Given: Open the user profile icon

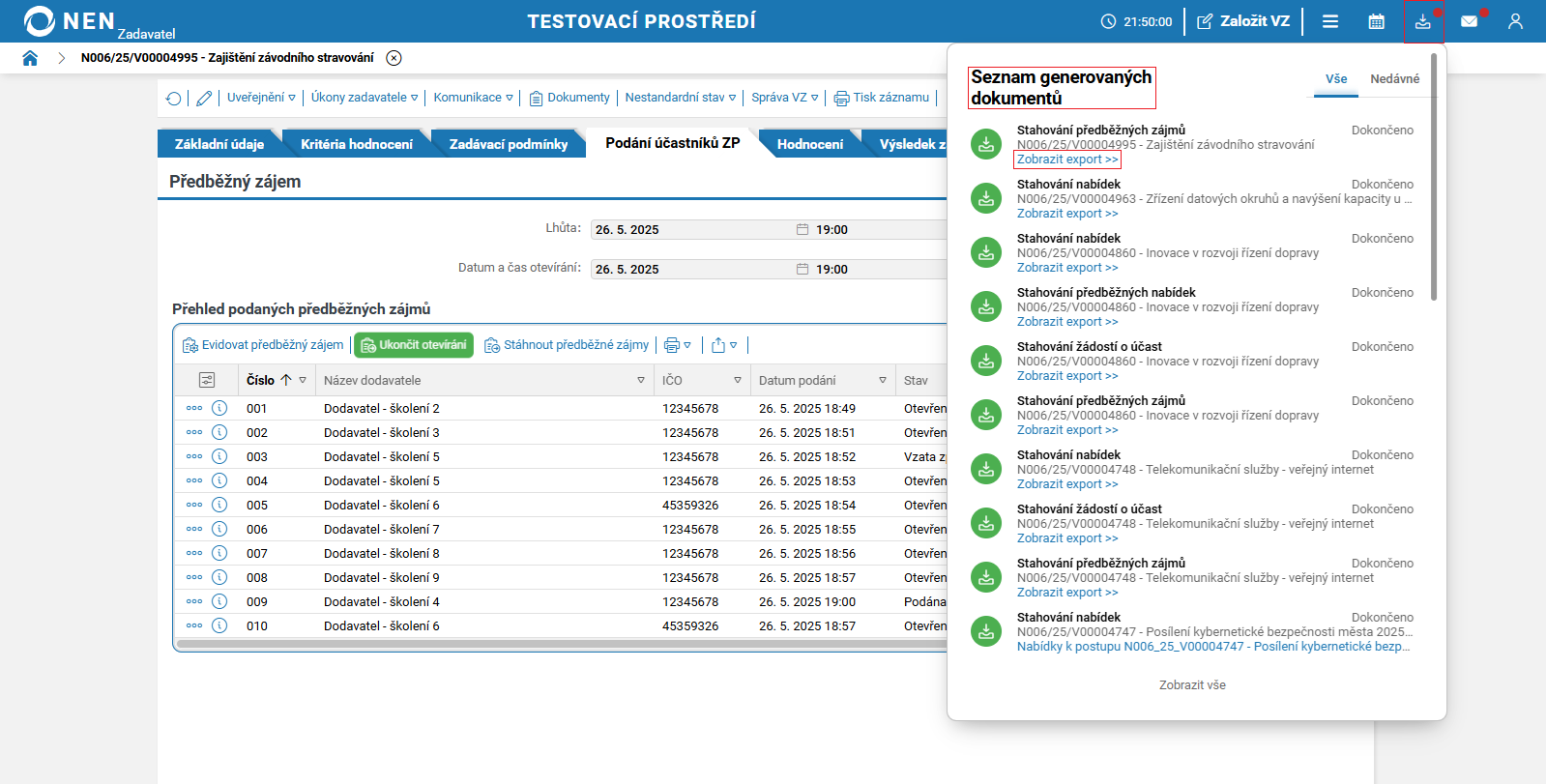Looking at the screenshot, I should (x=1515, y=21).
